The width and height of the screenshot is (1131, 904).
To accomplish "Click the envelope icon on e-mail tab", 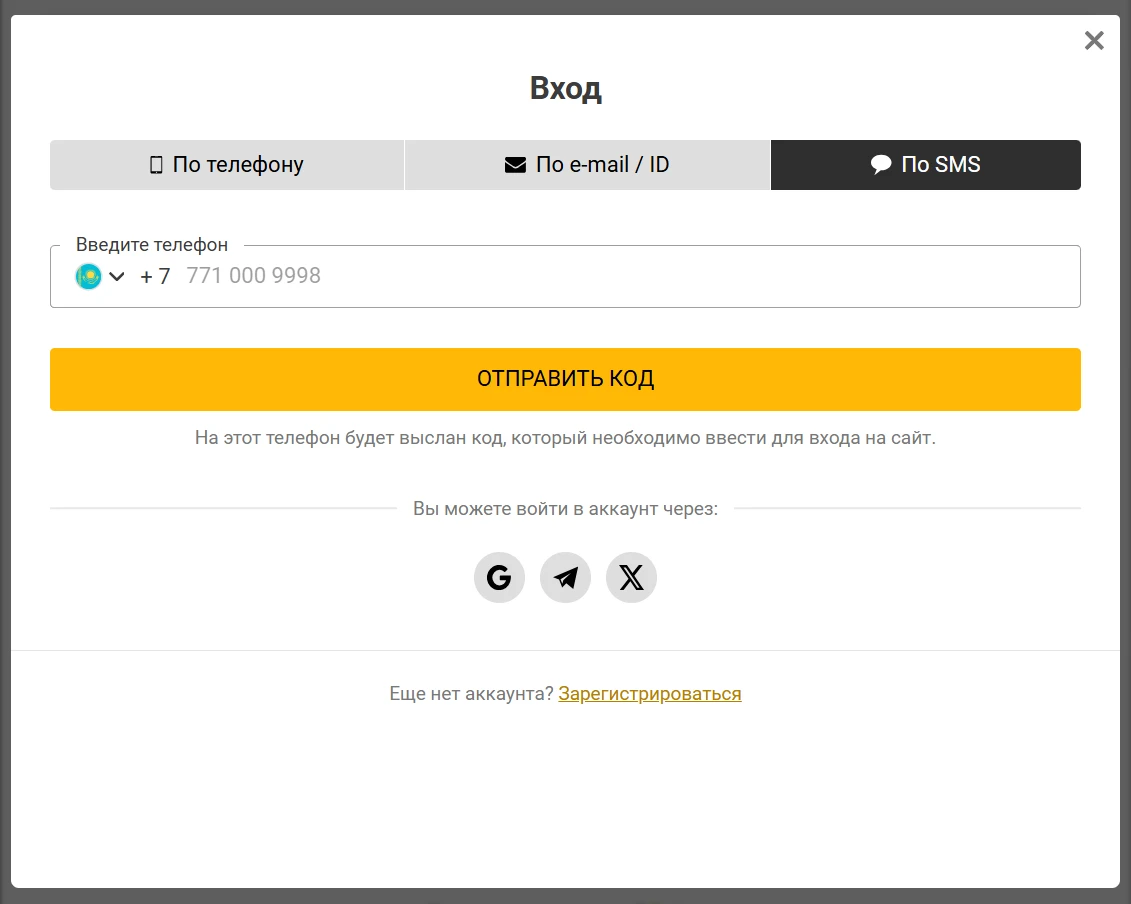I will (515, 165).
